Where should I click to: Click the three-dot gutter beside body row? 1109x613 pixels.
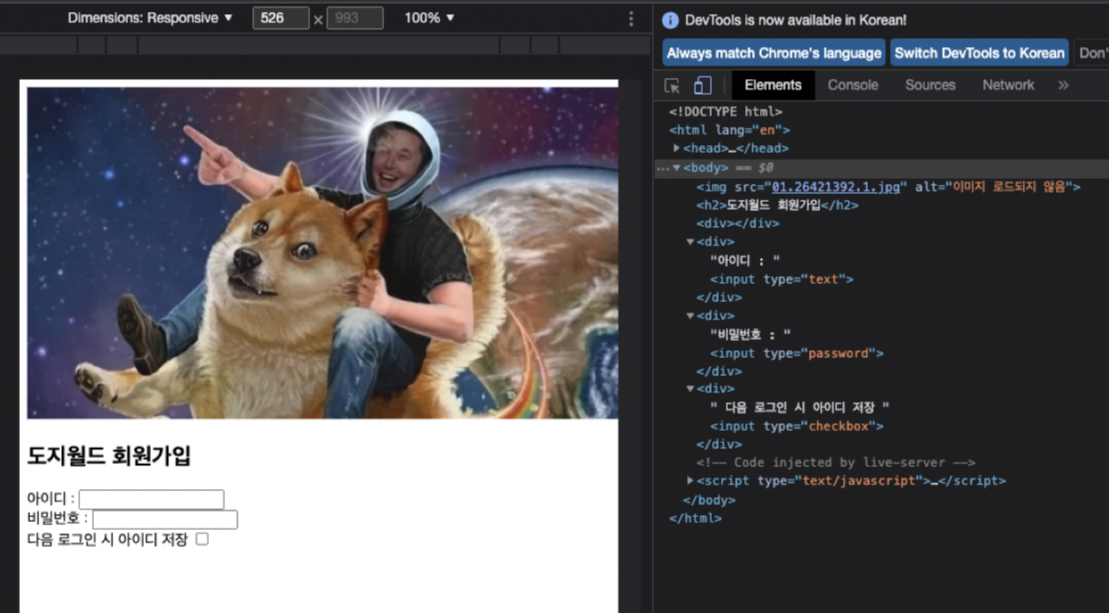coord(662,168)
